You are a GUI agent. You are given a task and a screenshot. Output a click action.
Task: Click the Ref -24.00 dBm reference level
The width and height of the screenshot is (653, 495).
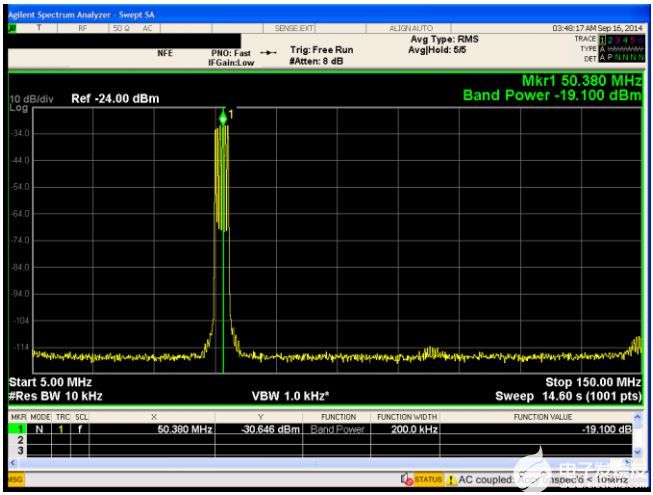115,99
